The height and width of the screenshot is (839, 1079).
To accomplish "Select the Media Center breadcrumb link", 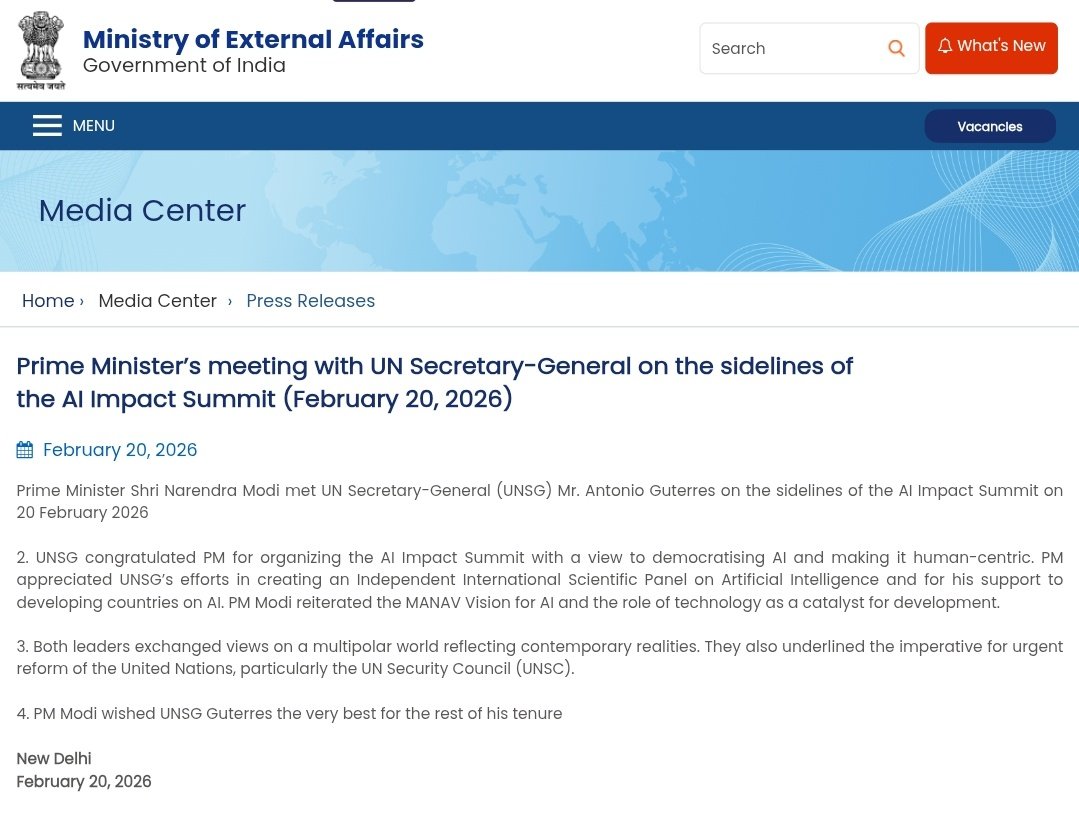I will (x=157, y=301).
